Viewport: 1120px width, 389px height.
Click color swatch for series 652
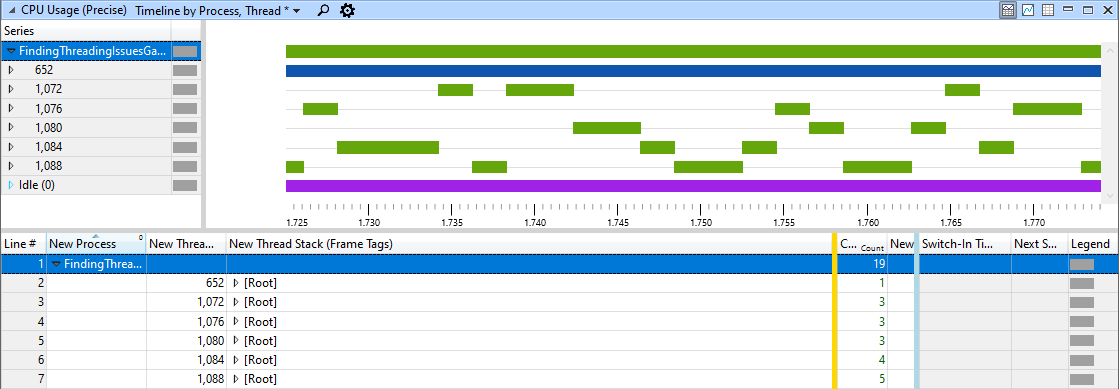(185, 71)
